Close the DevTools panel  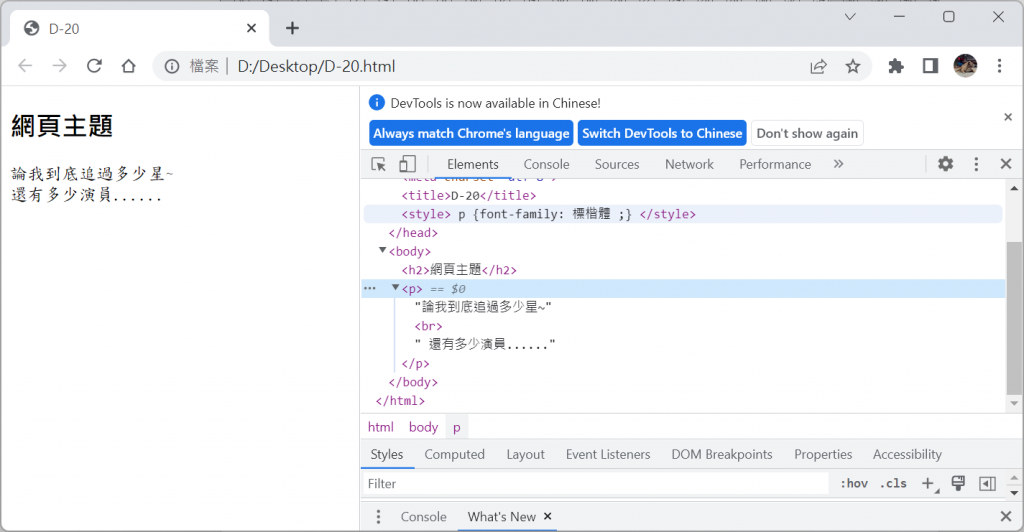[x=1006, y=164]
